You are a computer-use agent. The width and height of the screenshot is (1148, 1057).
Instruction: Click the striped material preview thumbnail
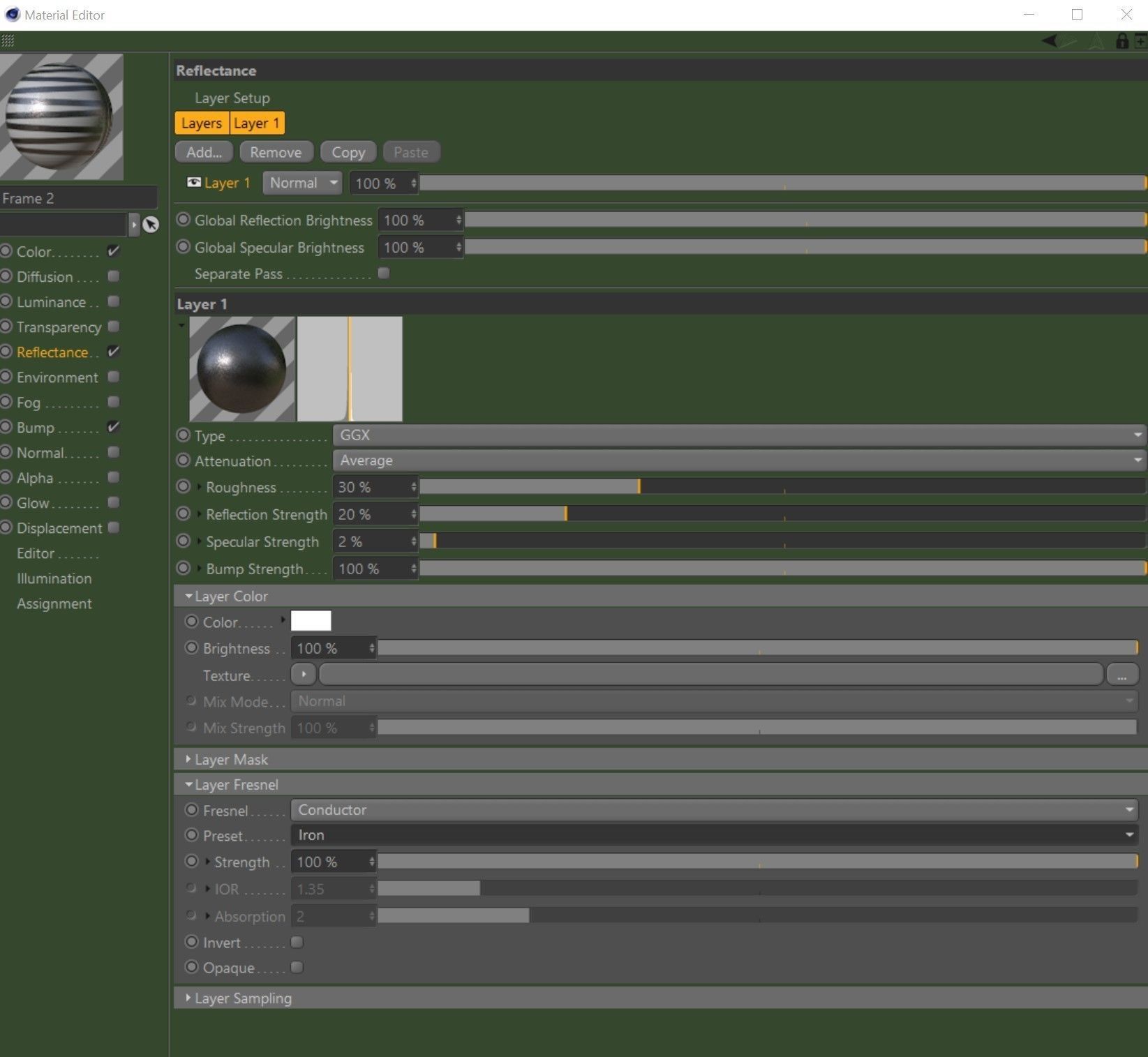61,117
